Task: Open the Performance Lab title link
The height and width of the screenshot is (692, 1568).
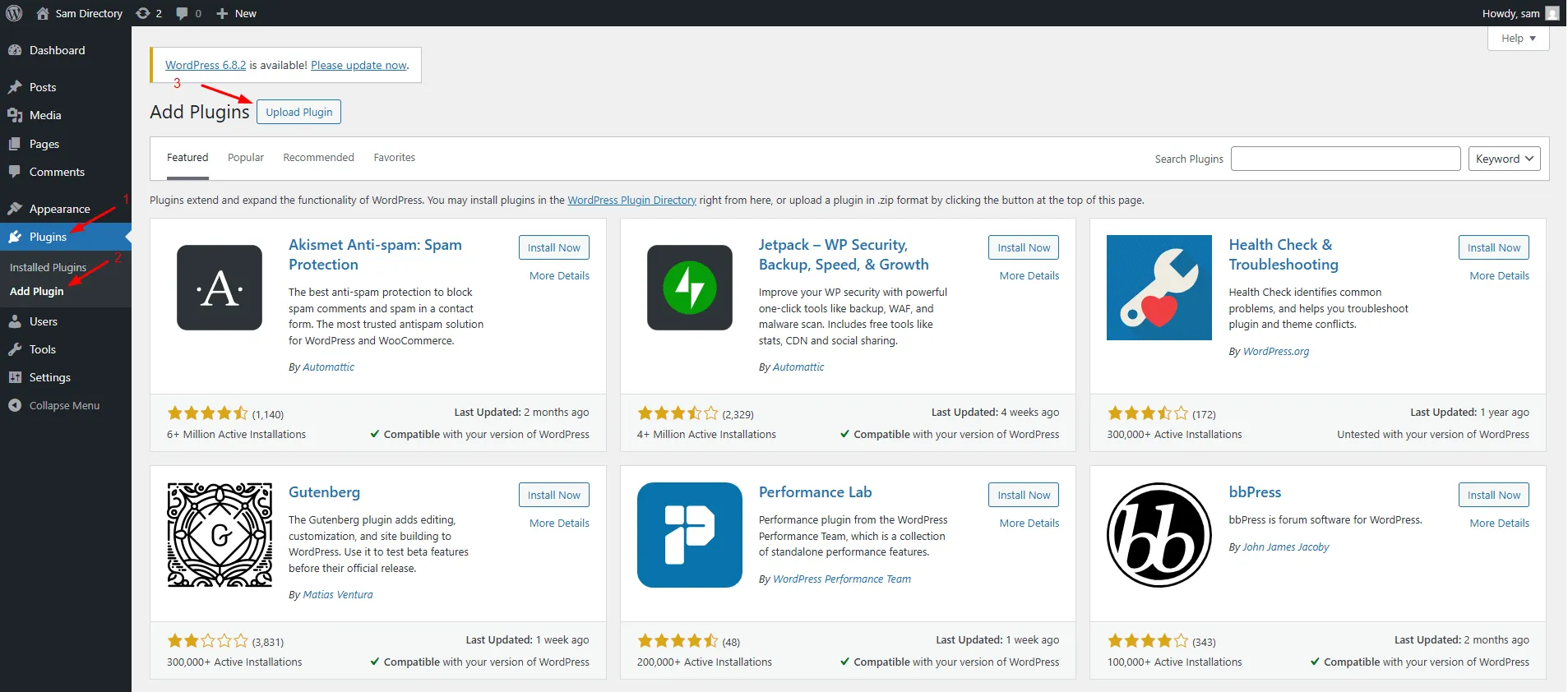Action: (815, 492)
